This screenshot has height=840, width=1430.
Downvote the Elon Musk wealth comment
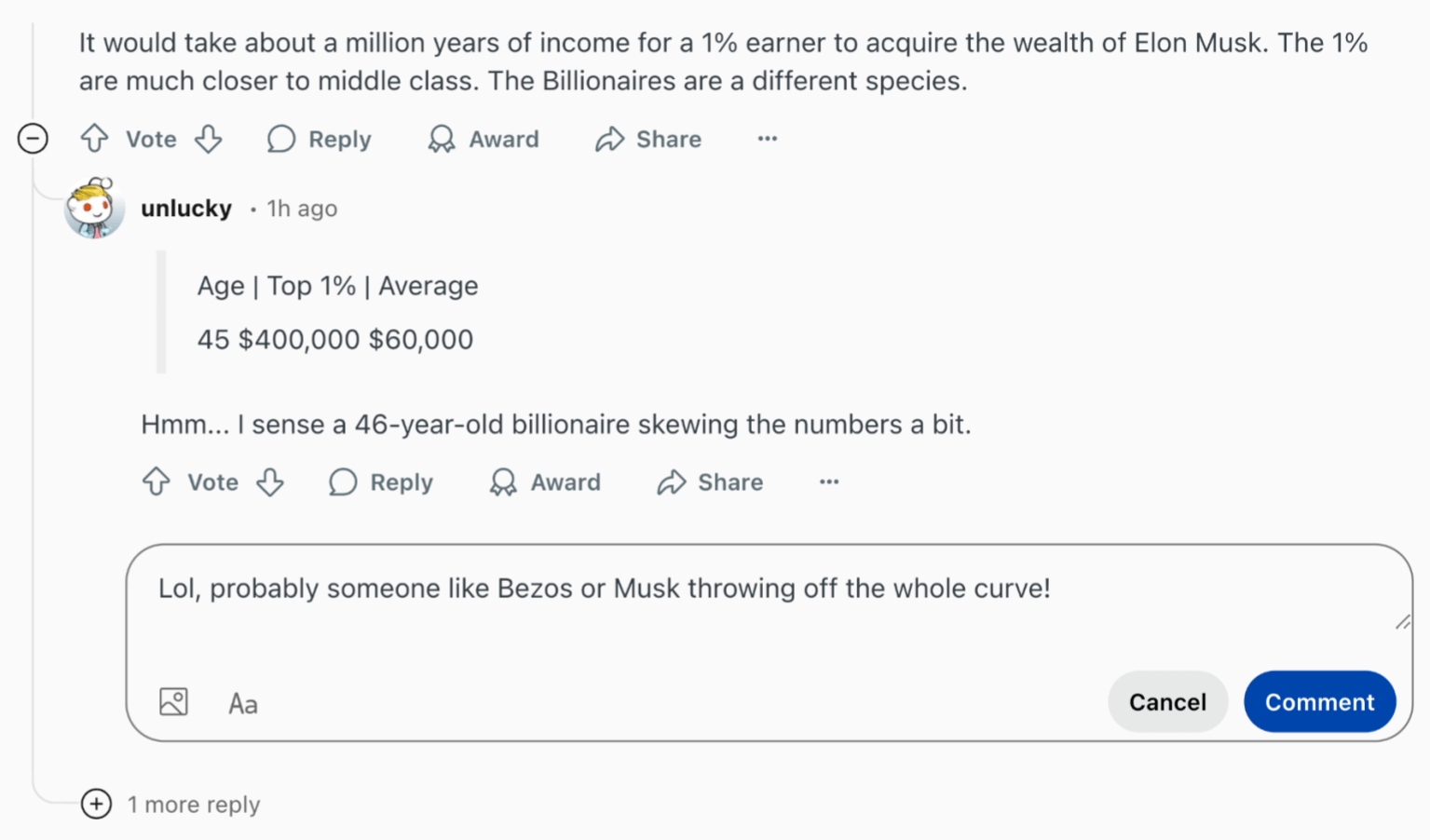coord(209,139)
